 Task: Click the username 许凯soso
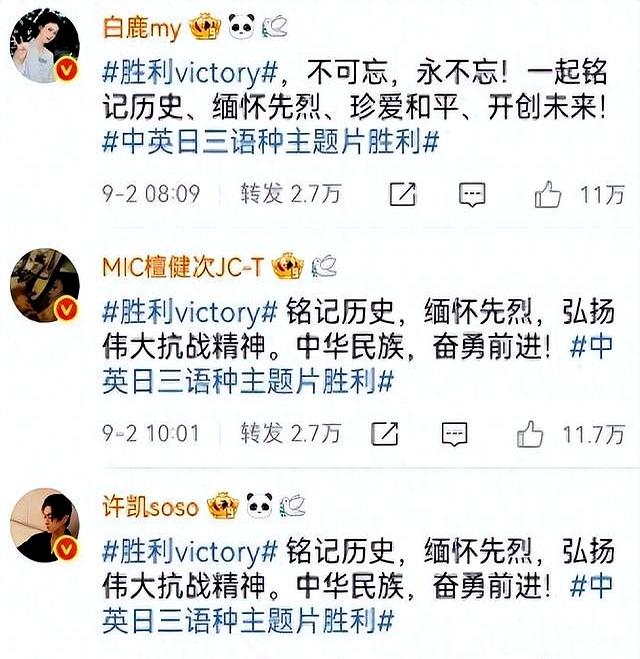(x=150, y=506)
